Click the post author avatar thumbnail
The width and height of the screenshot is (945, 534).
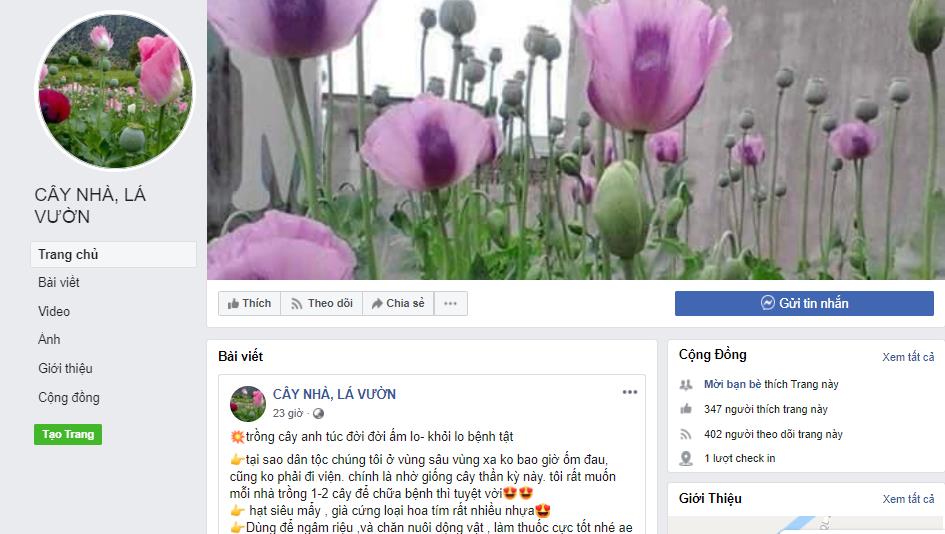(248, 403)
